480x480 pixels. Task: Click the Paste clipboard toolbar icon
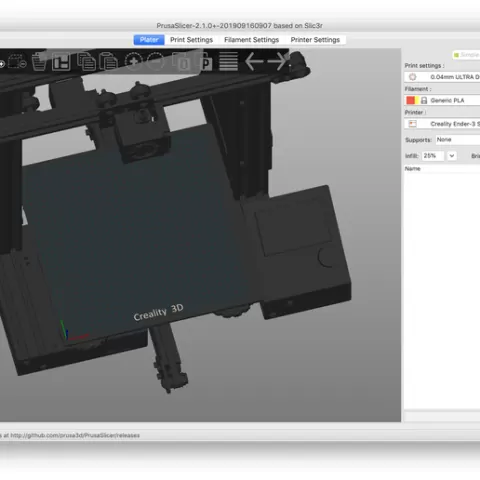tap(108, 61)
